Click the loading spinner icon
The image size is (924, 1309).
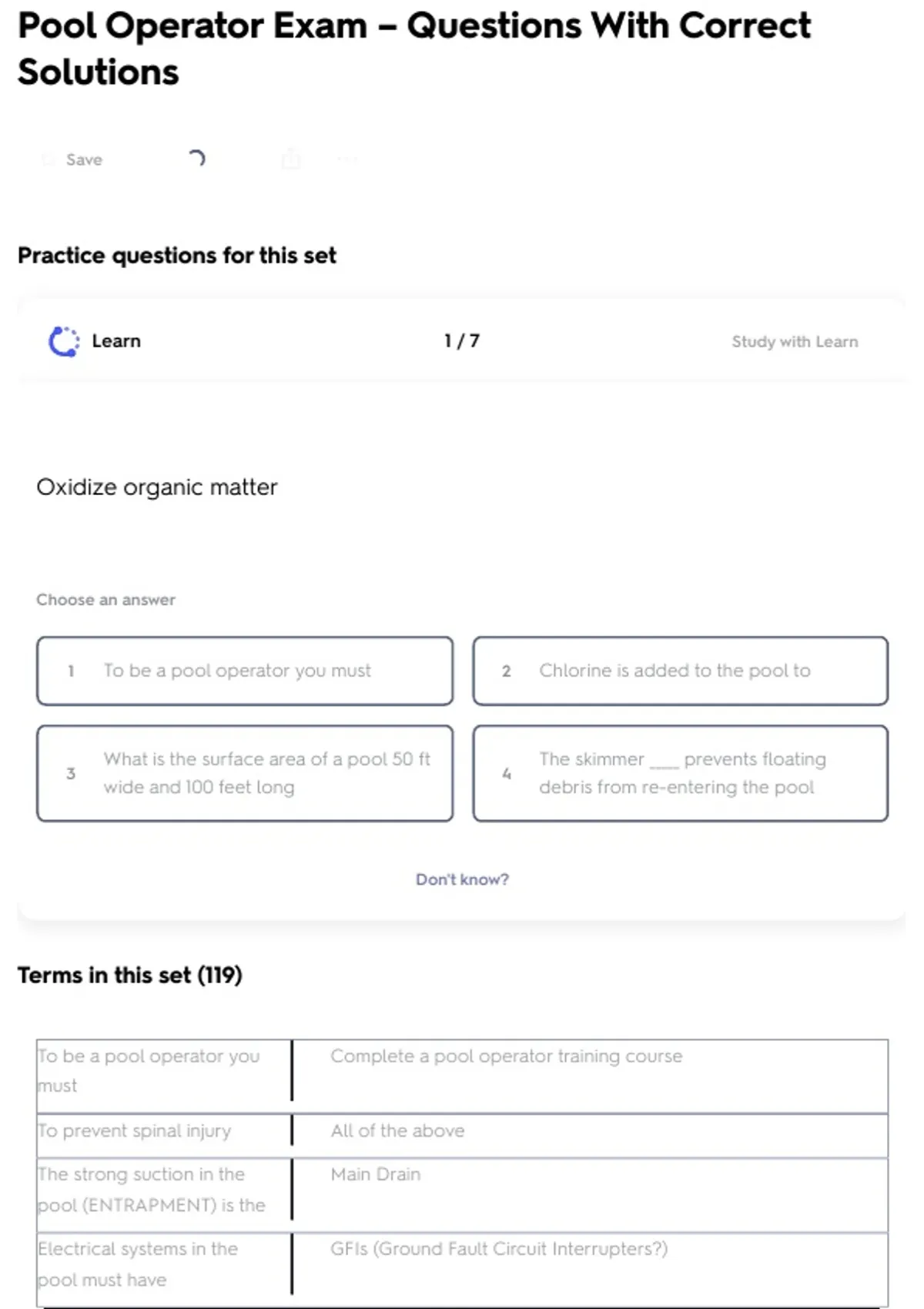pos(196,159)
